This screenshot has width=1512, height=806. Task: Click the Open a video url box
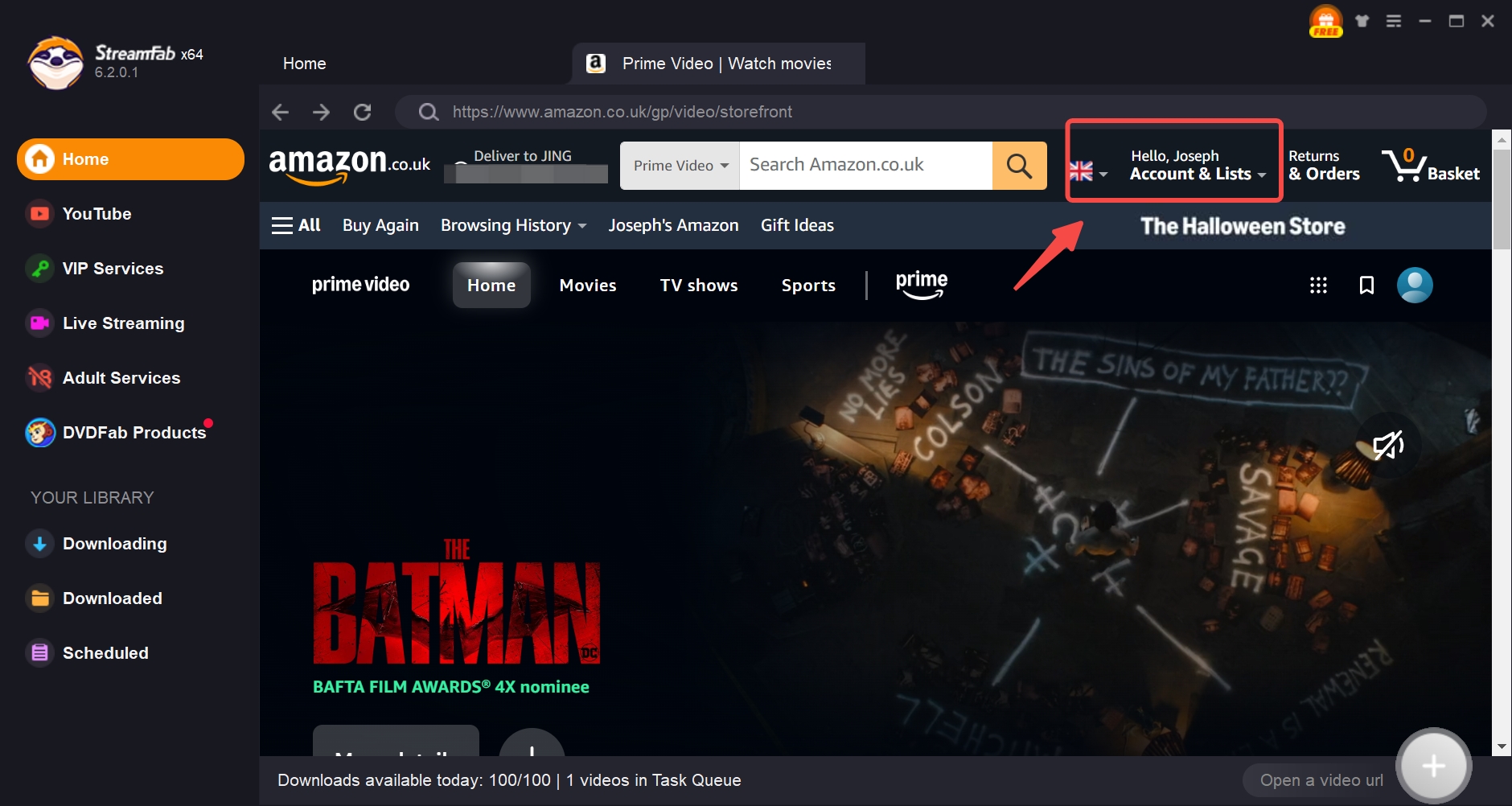(1321, 780)
